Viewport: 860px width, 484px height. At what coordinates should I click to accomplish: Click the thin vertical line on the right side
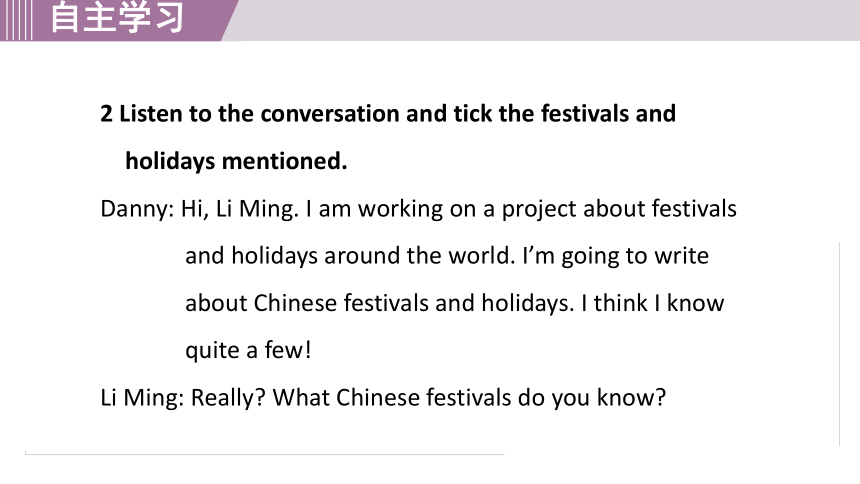839,344
